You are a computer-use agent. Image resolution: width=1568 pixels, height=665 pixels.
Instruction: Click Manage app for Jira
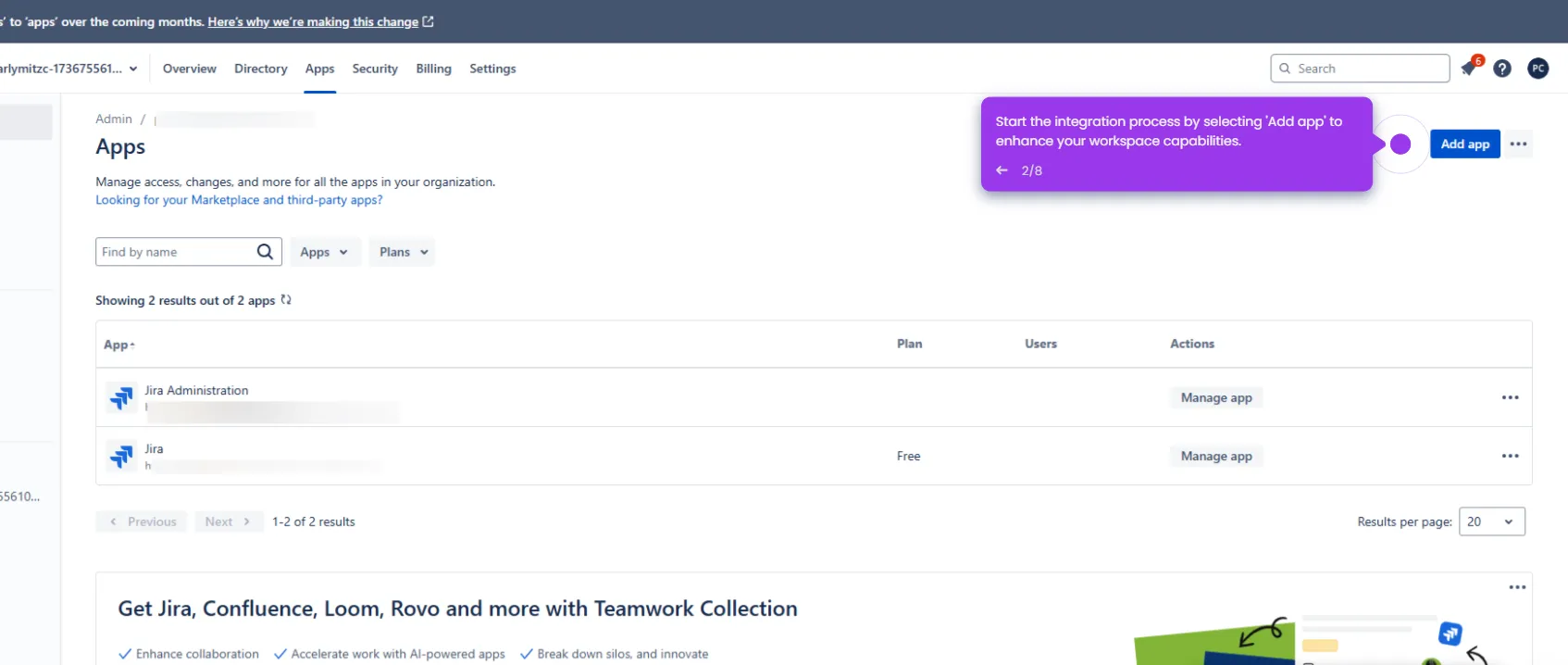tap(1216, 456)
